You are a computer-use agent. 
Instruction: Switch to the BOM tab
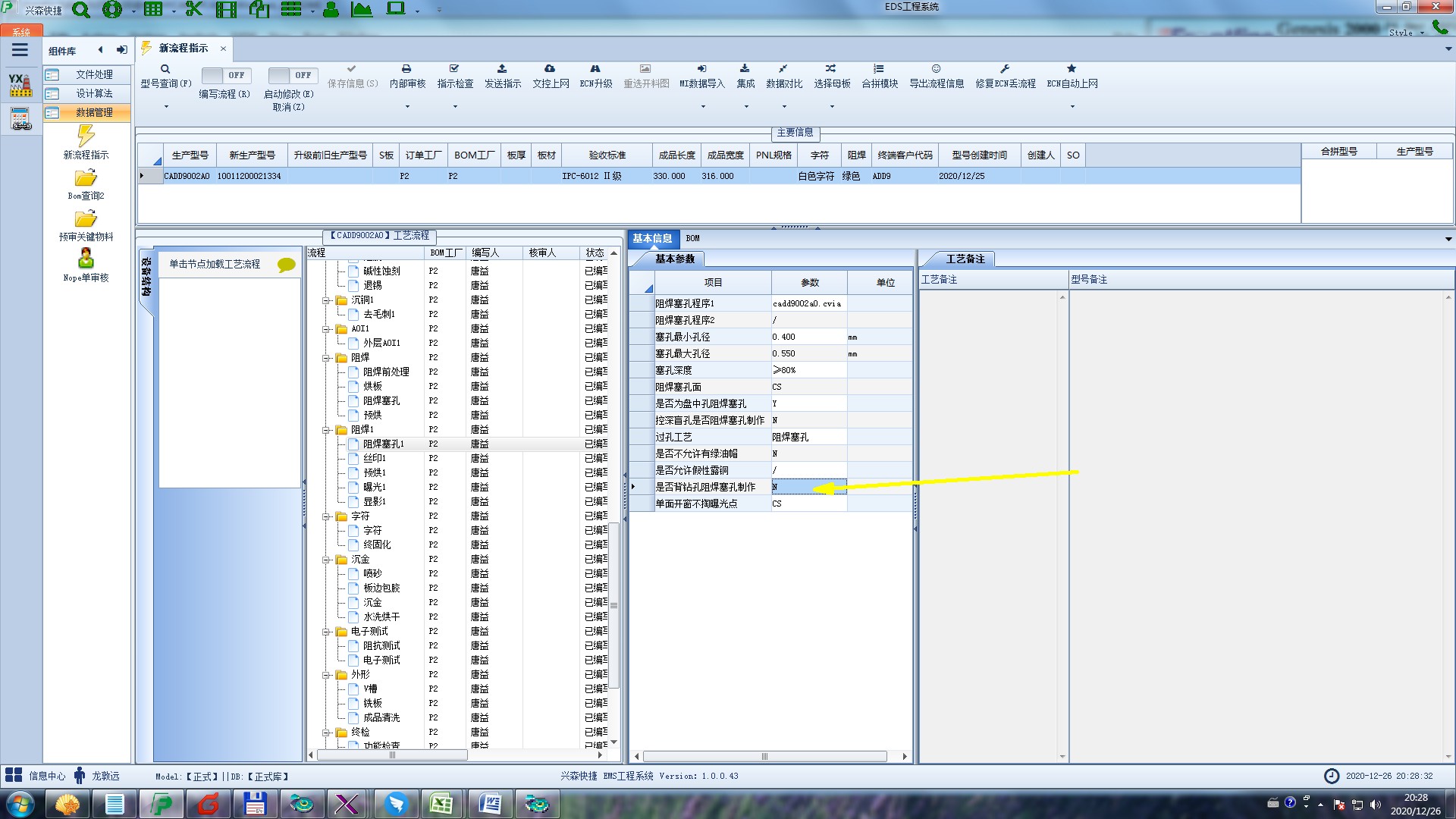pos(692,238)
